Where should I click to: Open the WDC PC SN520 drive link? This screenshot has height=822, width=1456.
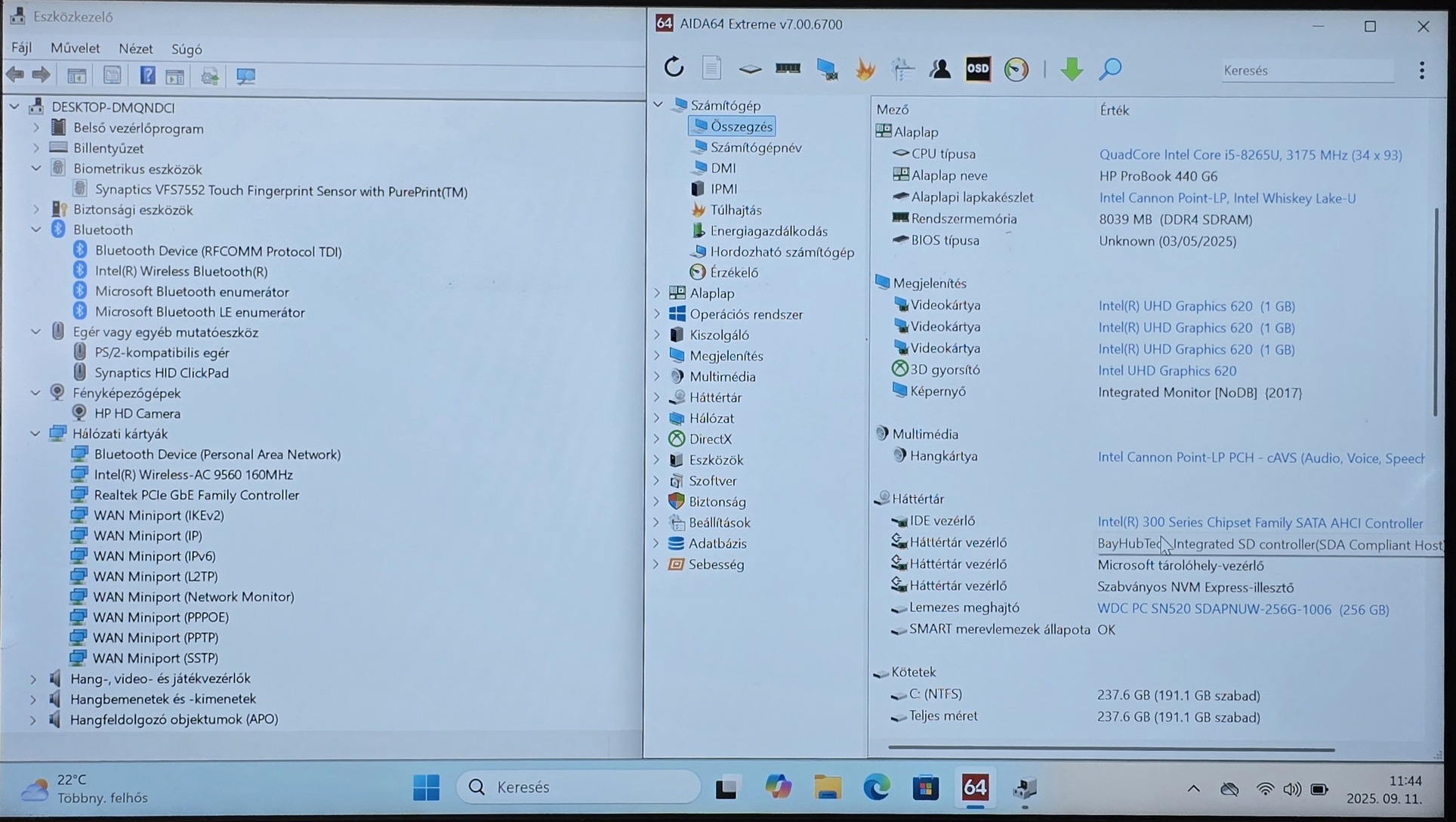pyautogui.click(x=1242, y=610)
